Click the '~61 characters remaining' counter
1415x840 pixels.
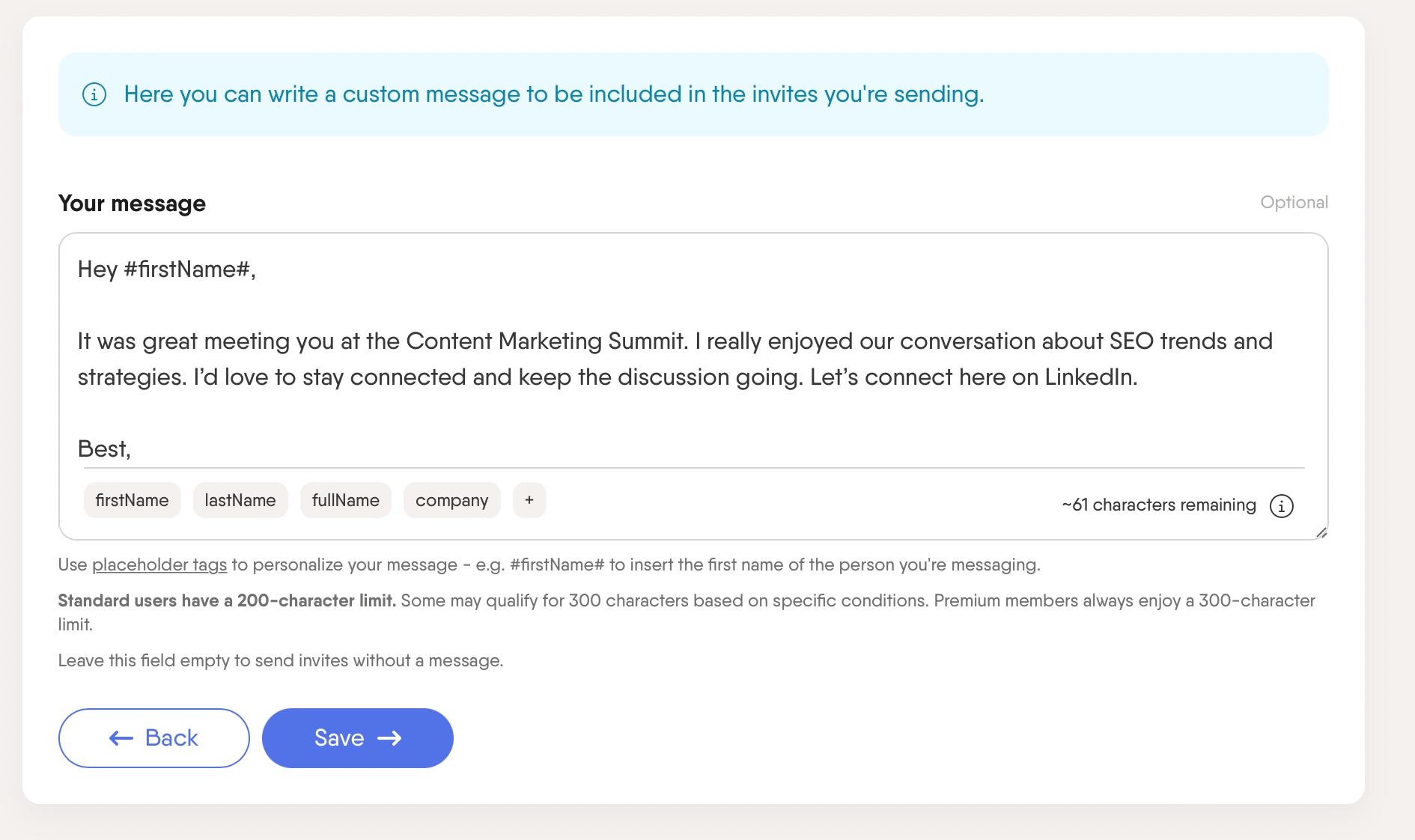tap(1159, 505)
